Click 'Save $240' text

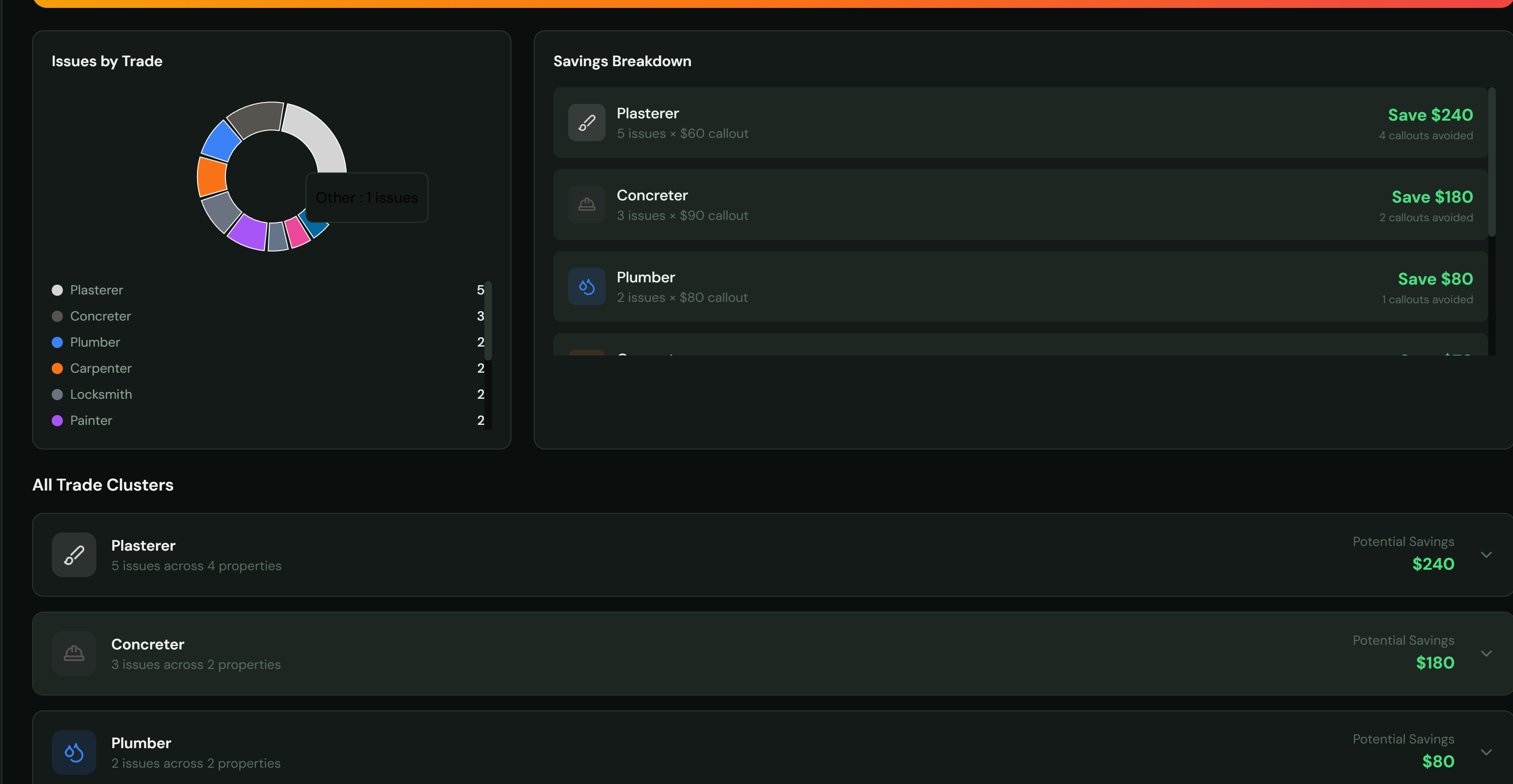coord(1430,115)
